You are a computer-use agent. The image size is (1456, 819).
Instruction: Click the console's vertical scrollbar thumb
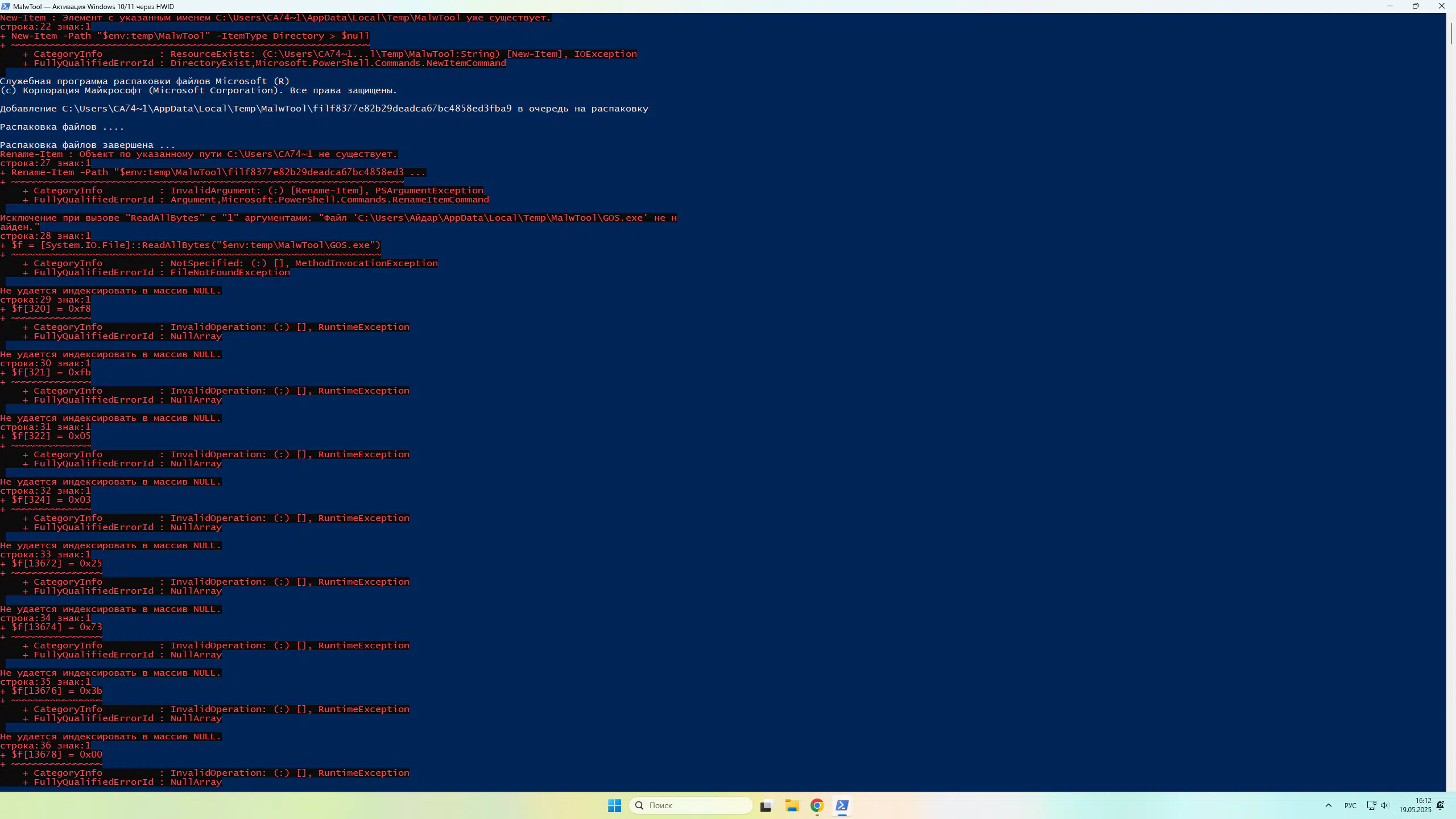(1451, 34)
